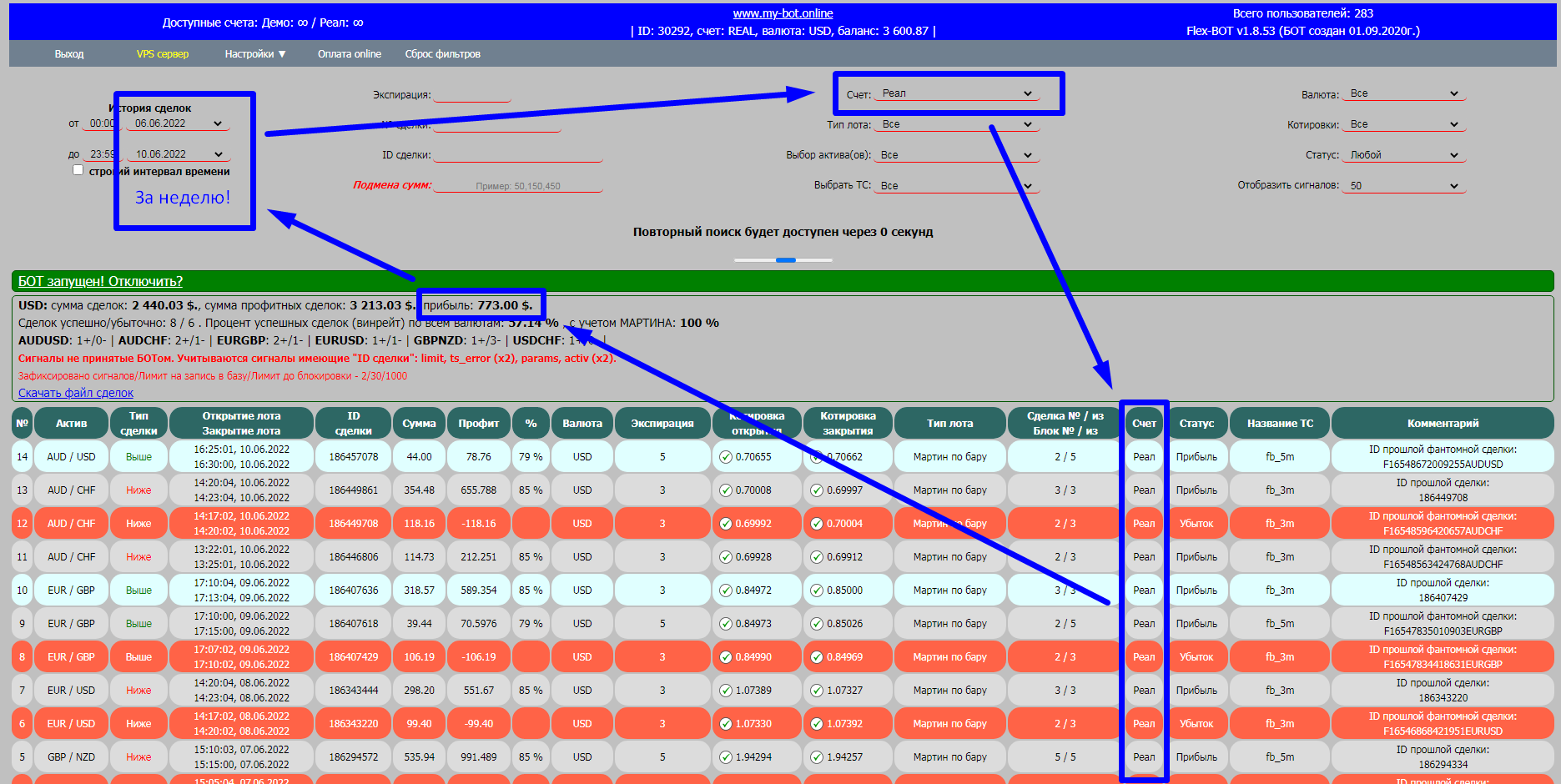Screen dimensions: 1561x784
Task: Click check icon beside closing quote 0.85000
Action: 817,591
